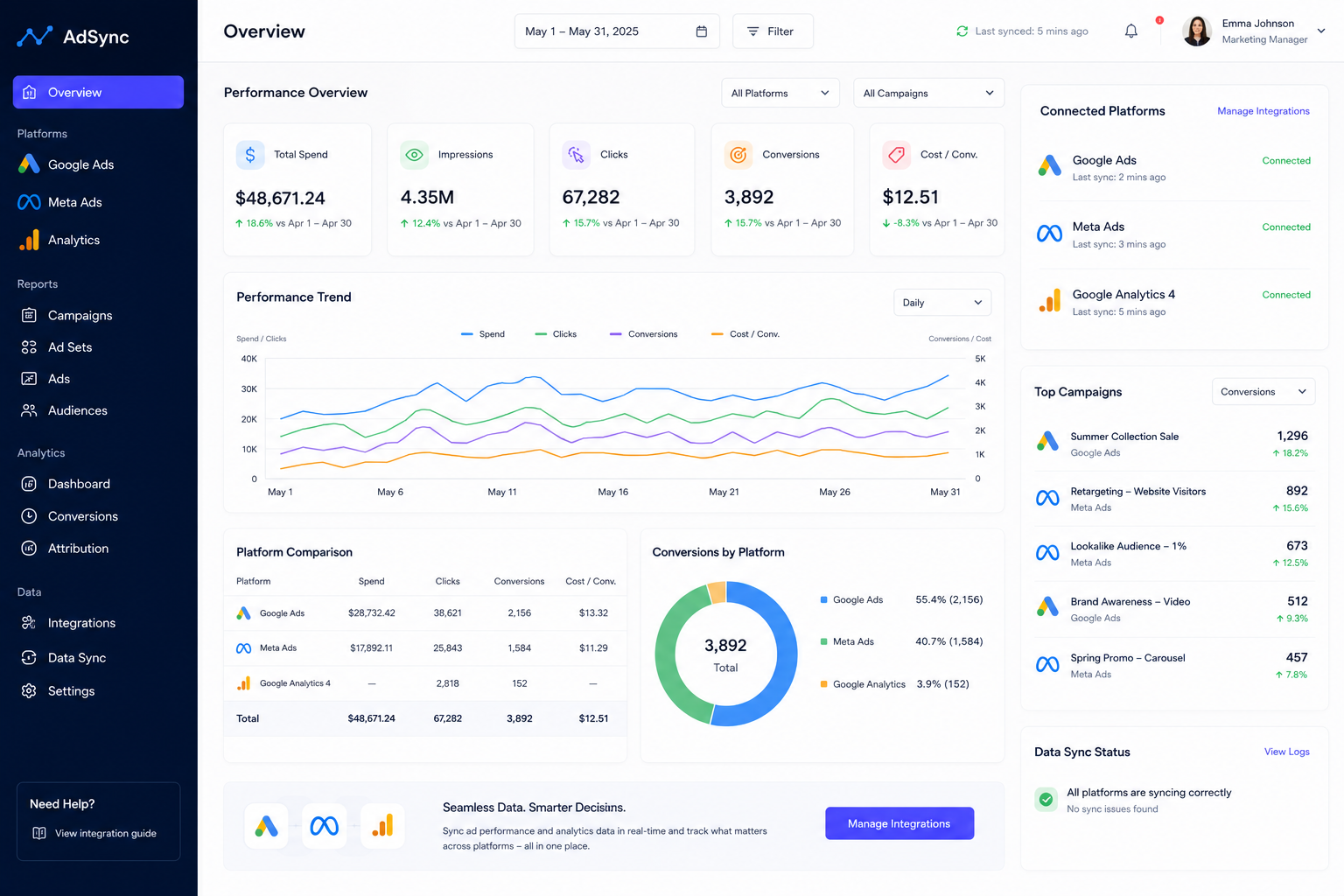Viewport: 1344px width, 896px height.
Task: Click Google Ads row in Platform Comparison
Action: (x=425, y=613)
